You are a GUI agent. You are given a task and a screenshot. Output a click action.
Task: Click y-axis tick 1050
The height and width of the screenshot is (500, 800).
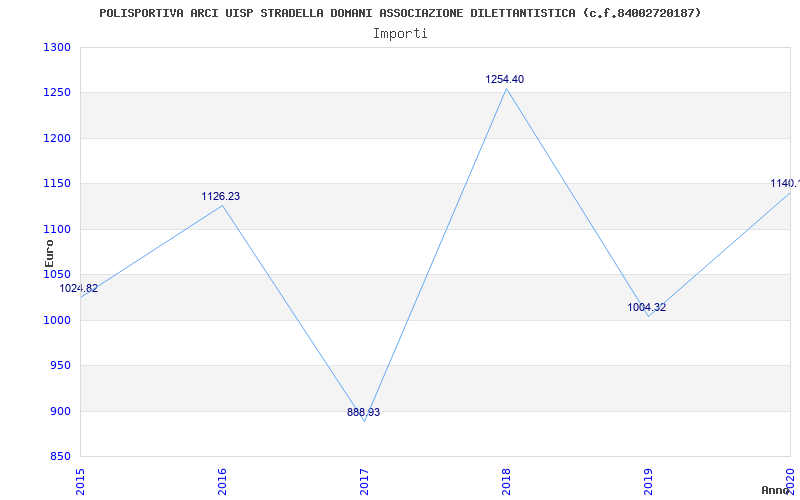pos(57,274)
